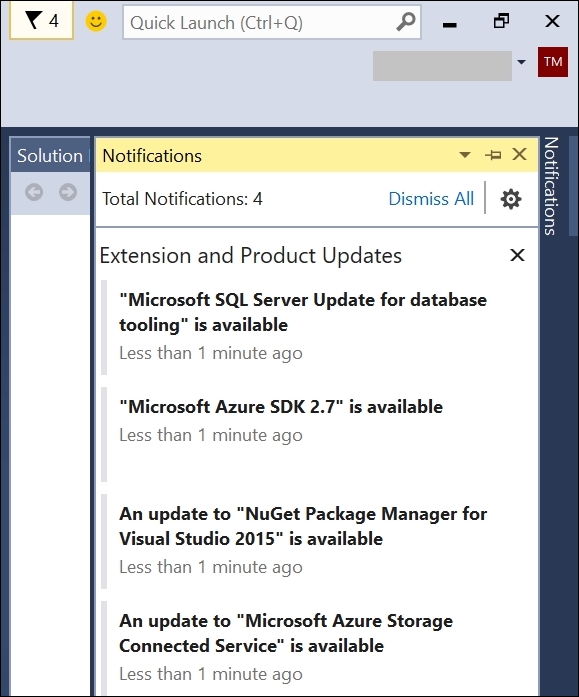Toggle auto-hide pin on Notifications panel
Image resolution: width=579 pixels, height=697 pixels.
click(x=493, y=155)
